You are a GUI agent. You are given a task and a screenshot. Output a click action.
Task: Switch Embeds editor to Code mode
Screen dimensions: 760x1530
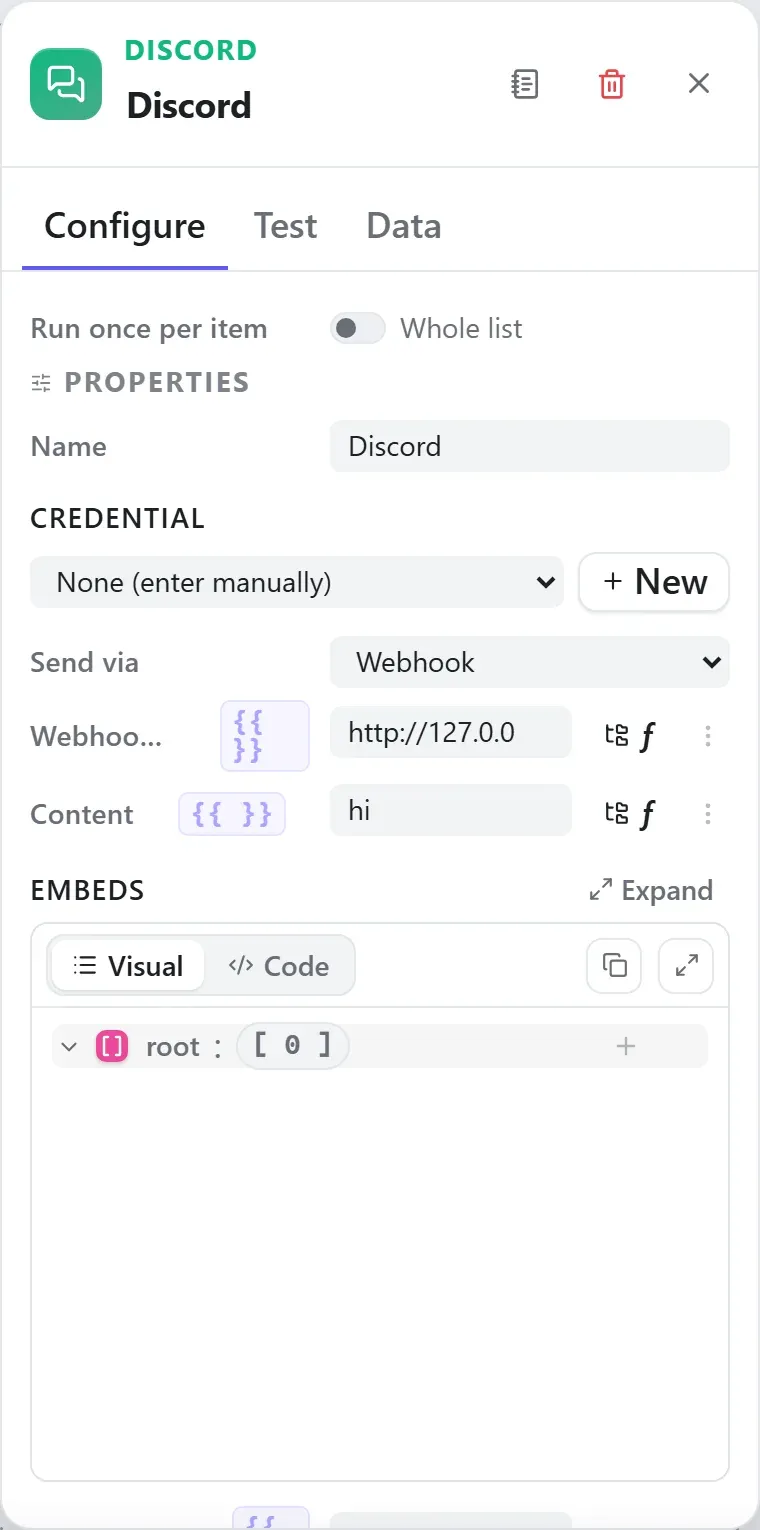tap(279, 966)
